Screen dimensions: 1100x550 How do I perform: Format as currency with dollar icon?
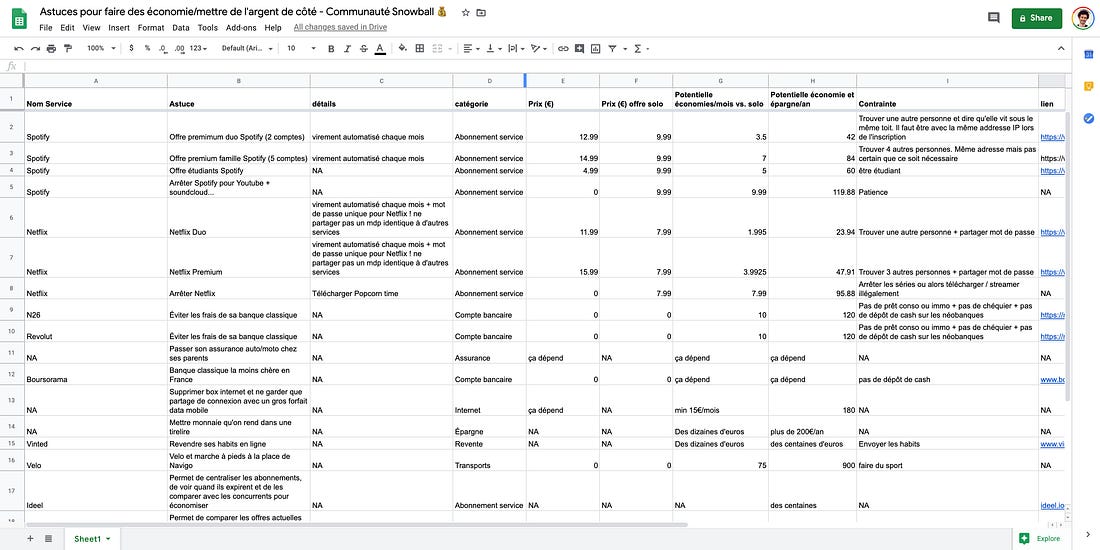[131, 48]
